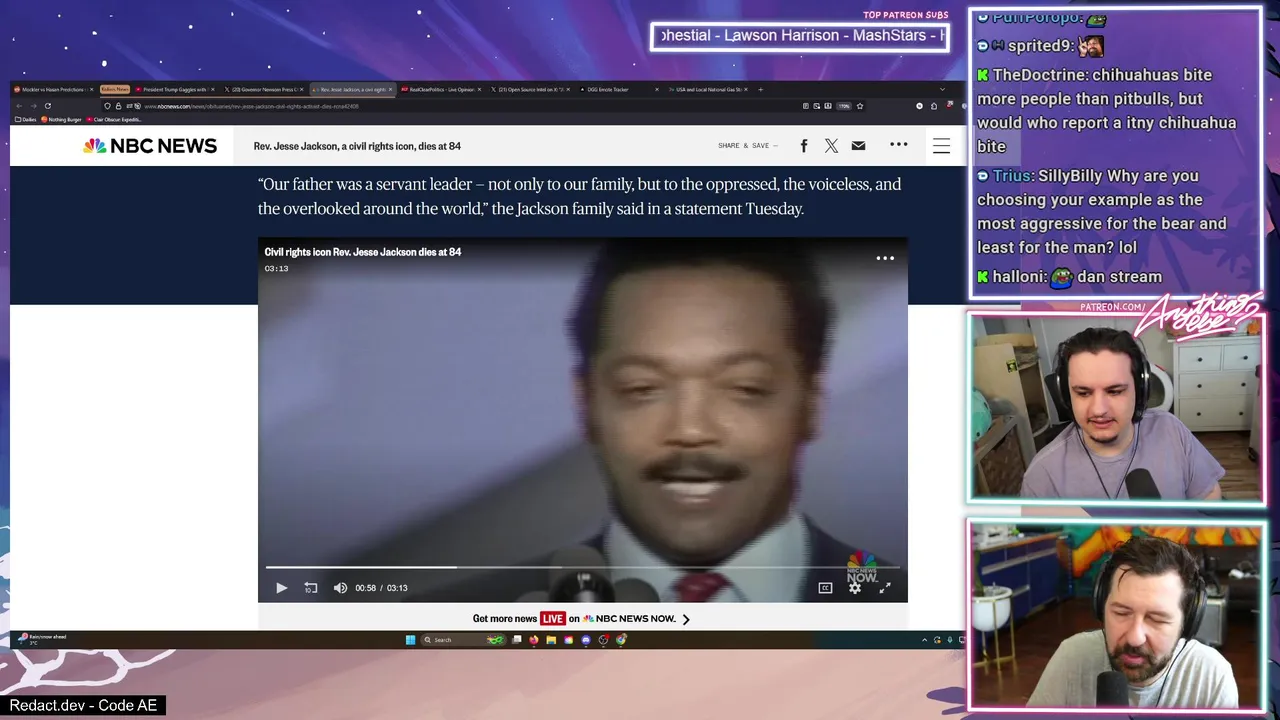Screen dimensions: 1280x720
Task: Share the article by email
Action: click(x=858, y=146)
